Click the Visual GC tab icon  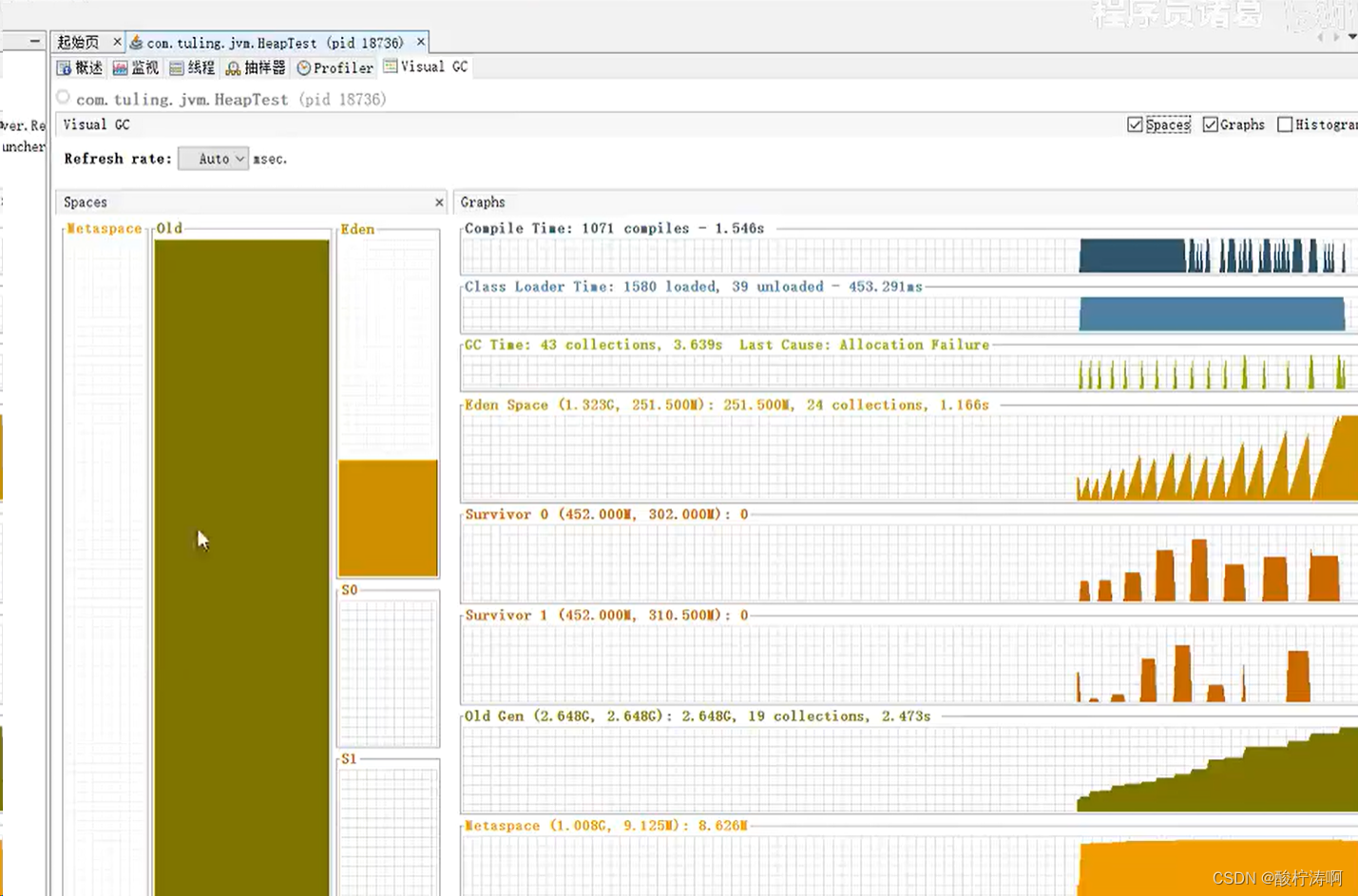point(391,66)
